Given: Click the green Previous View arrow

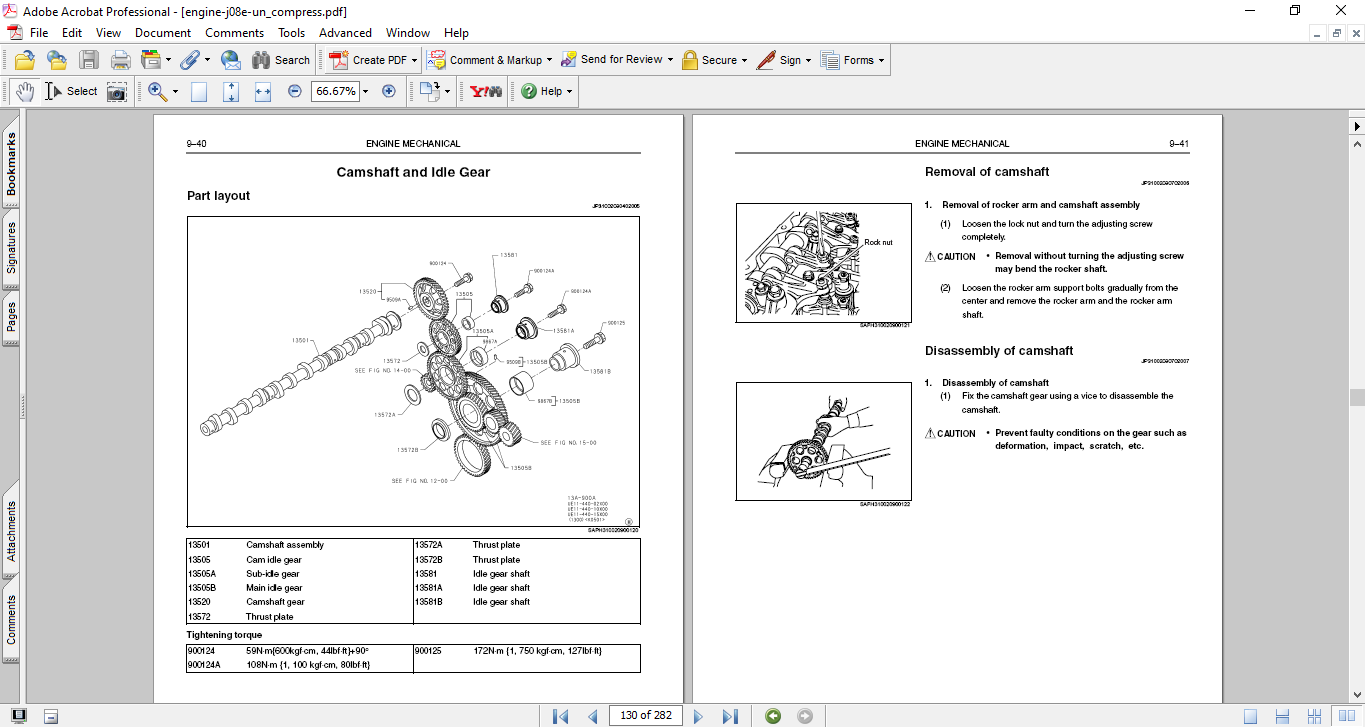Looking at the screenshot, I should pos(772,715).
